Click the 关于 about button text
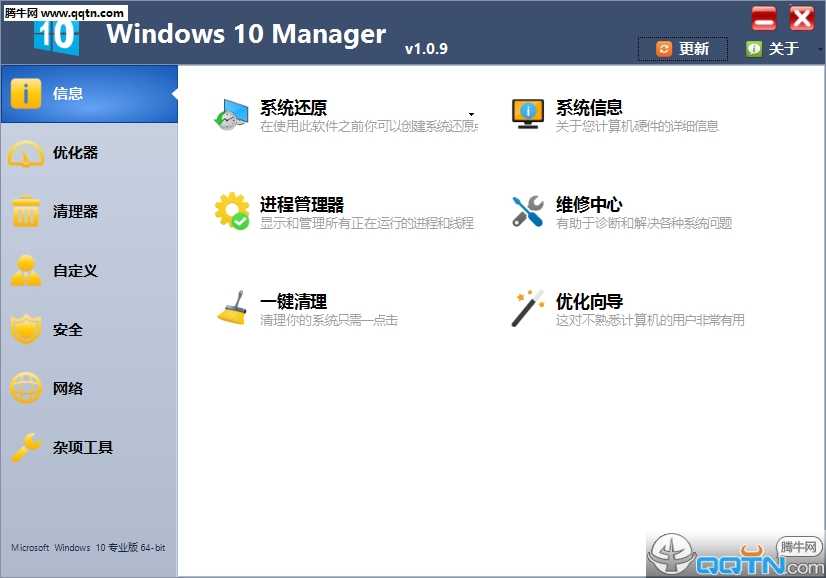Viewport: 826px width, 578px height. click(x=784, y=49)
